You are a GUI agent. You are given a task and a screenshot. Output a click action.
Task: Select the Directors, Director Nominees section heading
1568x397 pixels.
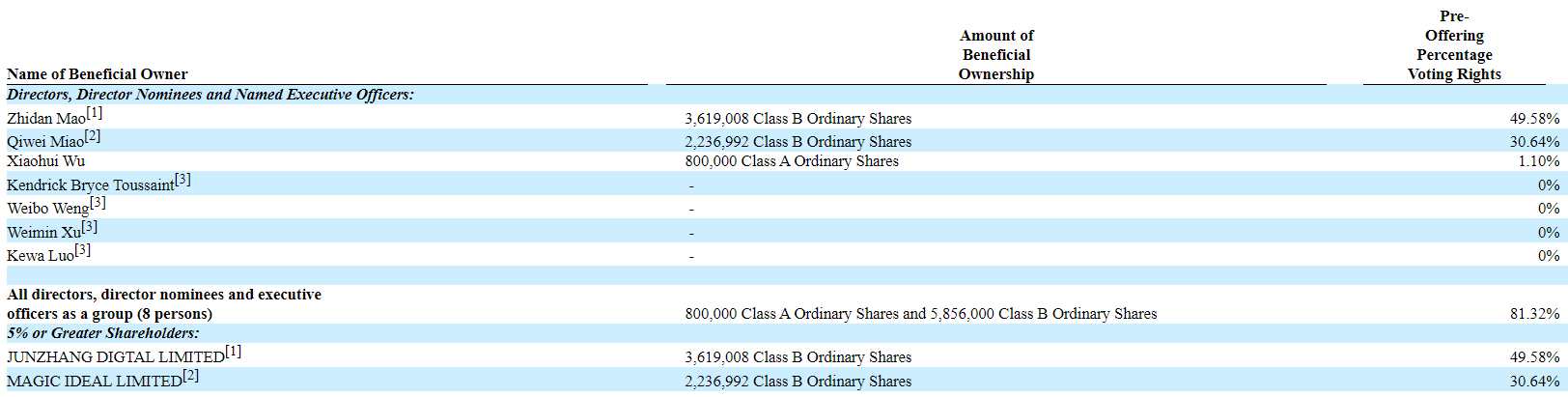(x=210, y=95)
